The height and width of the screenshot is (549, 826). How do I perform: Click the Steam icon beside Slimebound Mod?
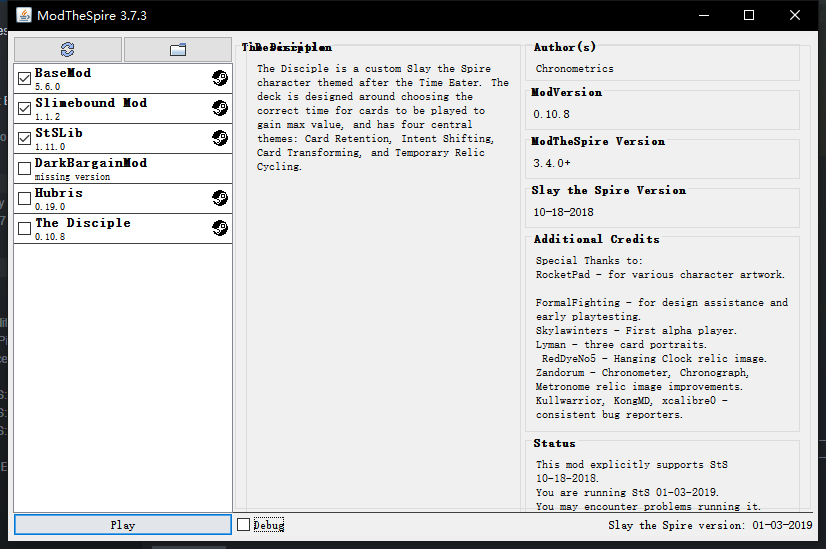(x=220, y=108)
